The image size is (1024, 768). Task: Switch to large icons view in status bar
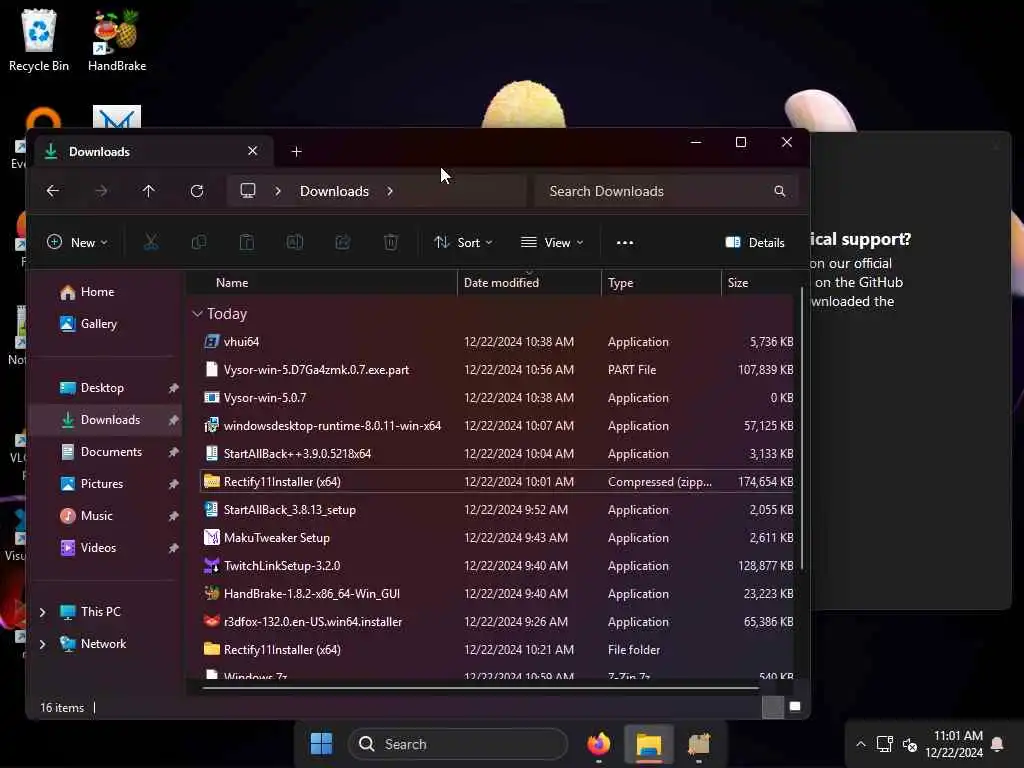[795, 707]
